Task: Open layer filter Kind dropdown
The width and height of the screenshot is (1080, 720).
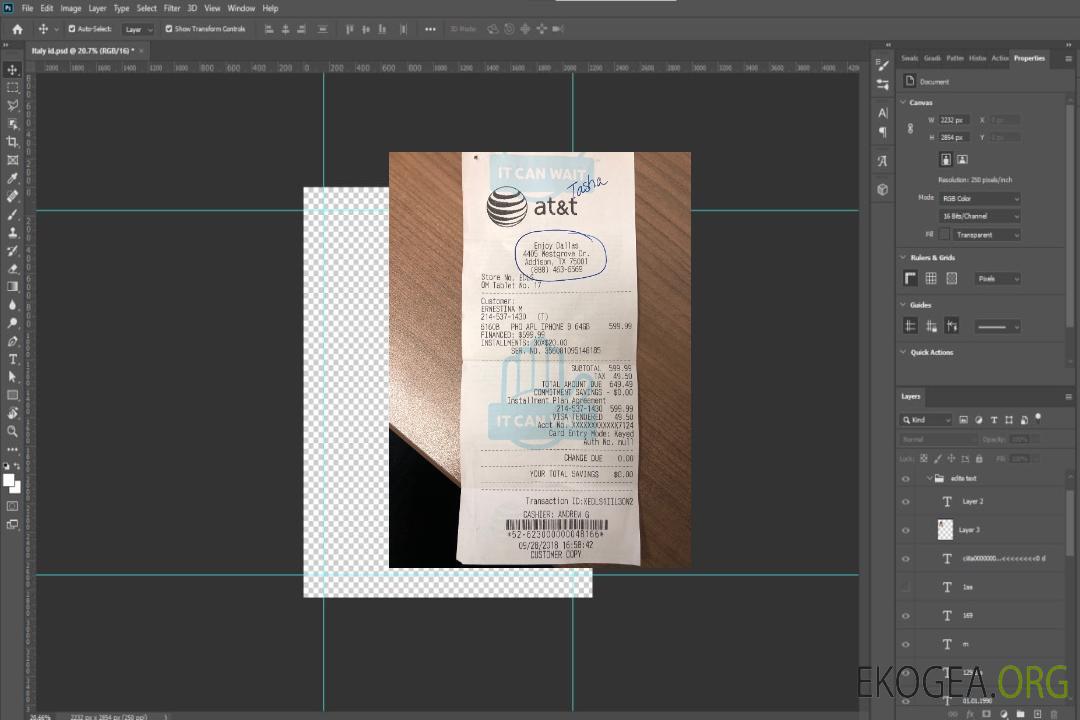Action: [926, 420]
